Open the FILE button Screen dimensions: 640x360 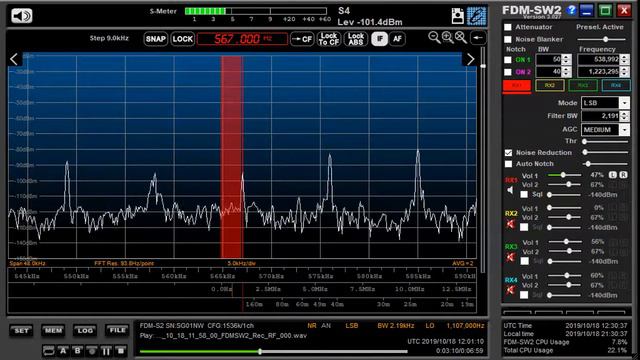click(117, 331)
